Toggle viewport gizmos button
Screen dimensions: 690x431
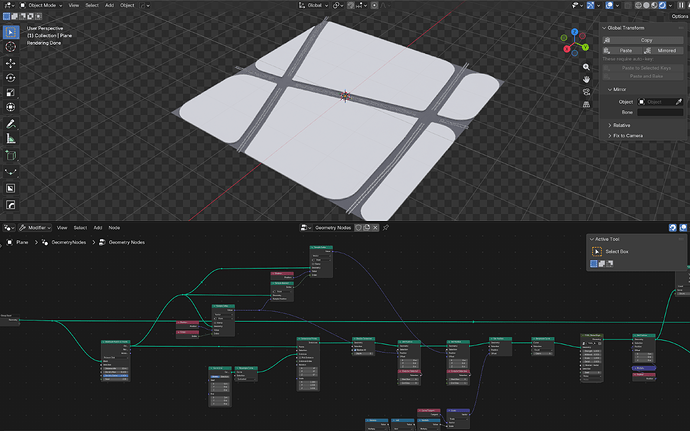click(x=591, y=5)
